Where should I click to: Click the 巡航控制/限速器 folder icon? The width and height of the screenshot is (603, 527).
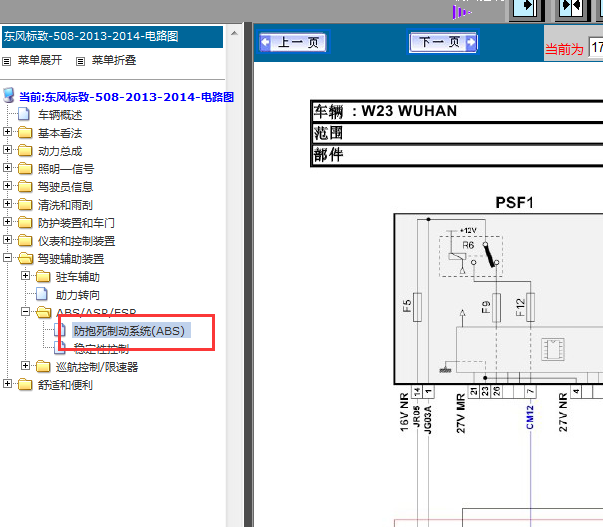point(43,366)
